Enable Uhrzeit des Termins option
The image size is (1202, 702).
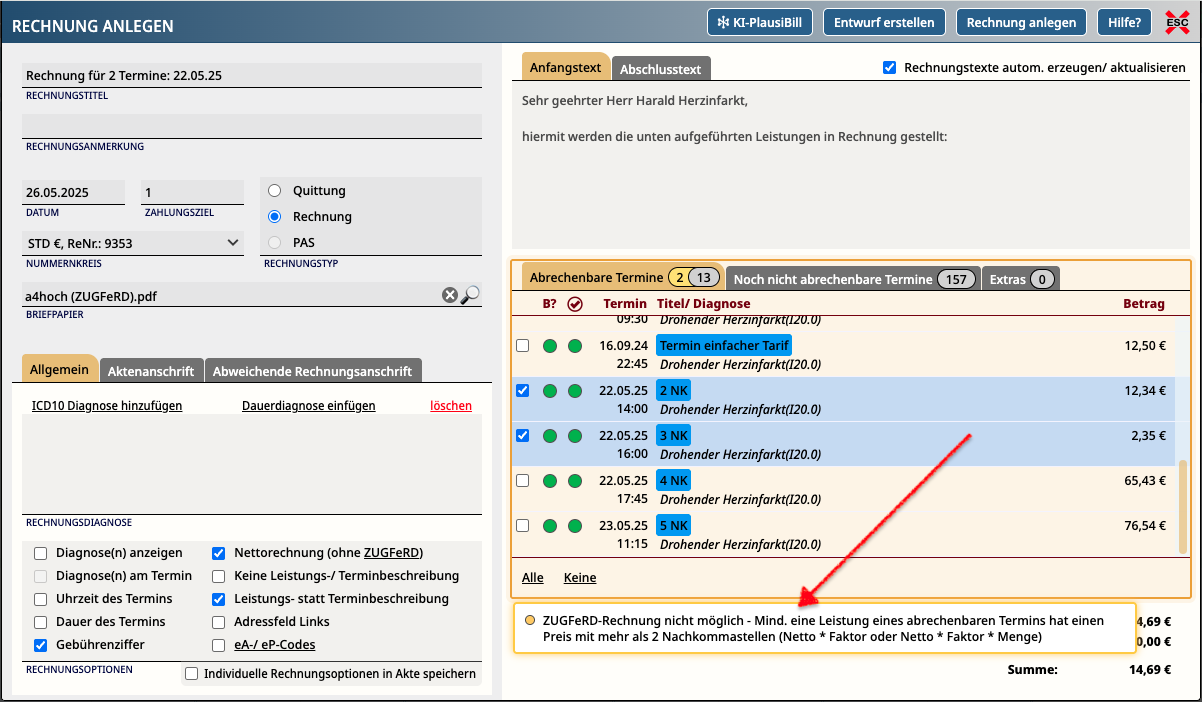[x=41, y=599]
